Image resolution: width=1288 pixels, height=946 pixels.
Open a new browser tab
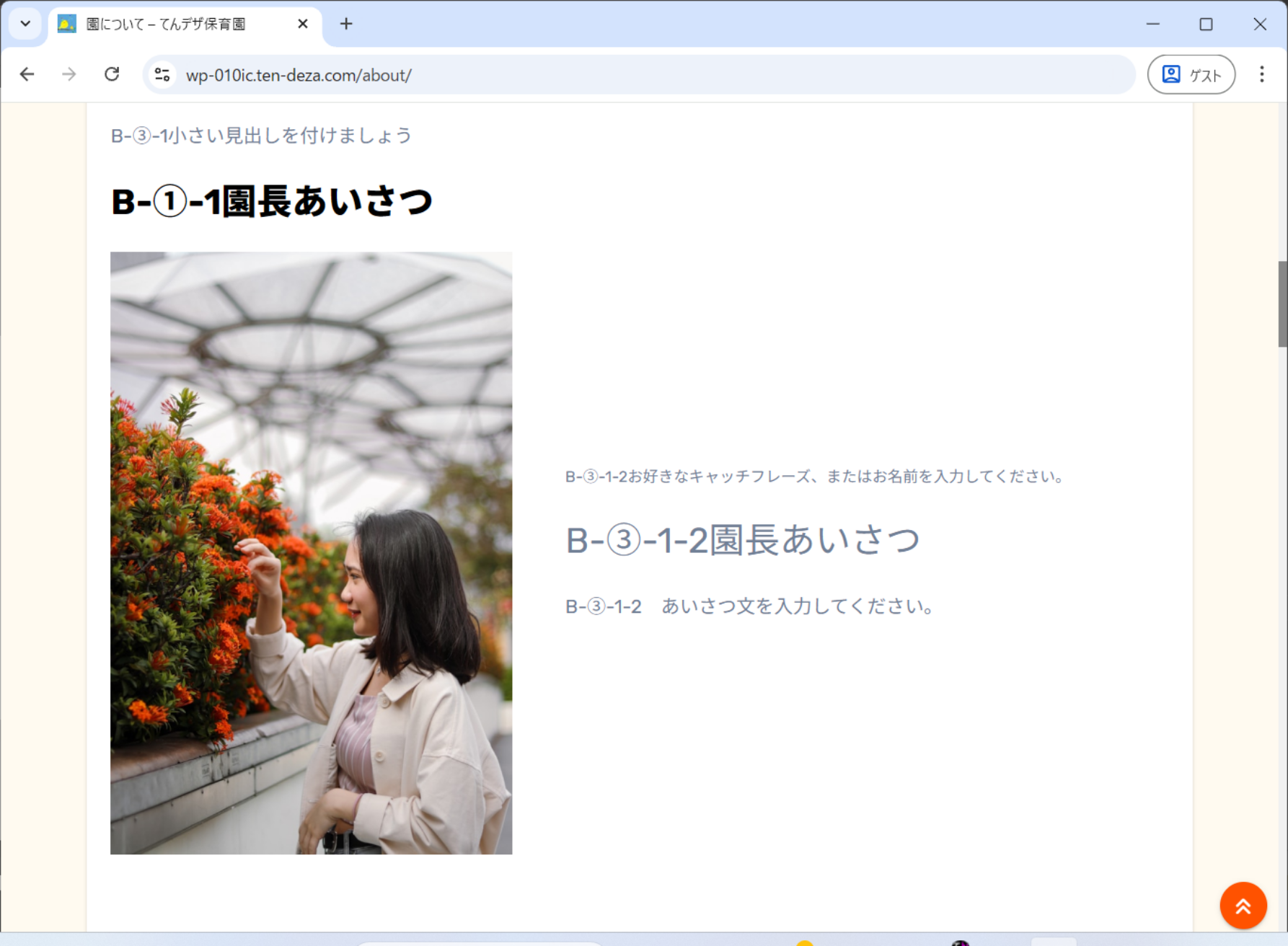(x=346, y=24)
